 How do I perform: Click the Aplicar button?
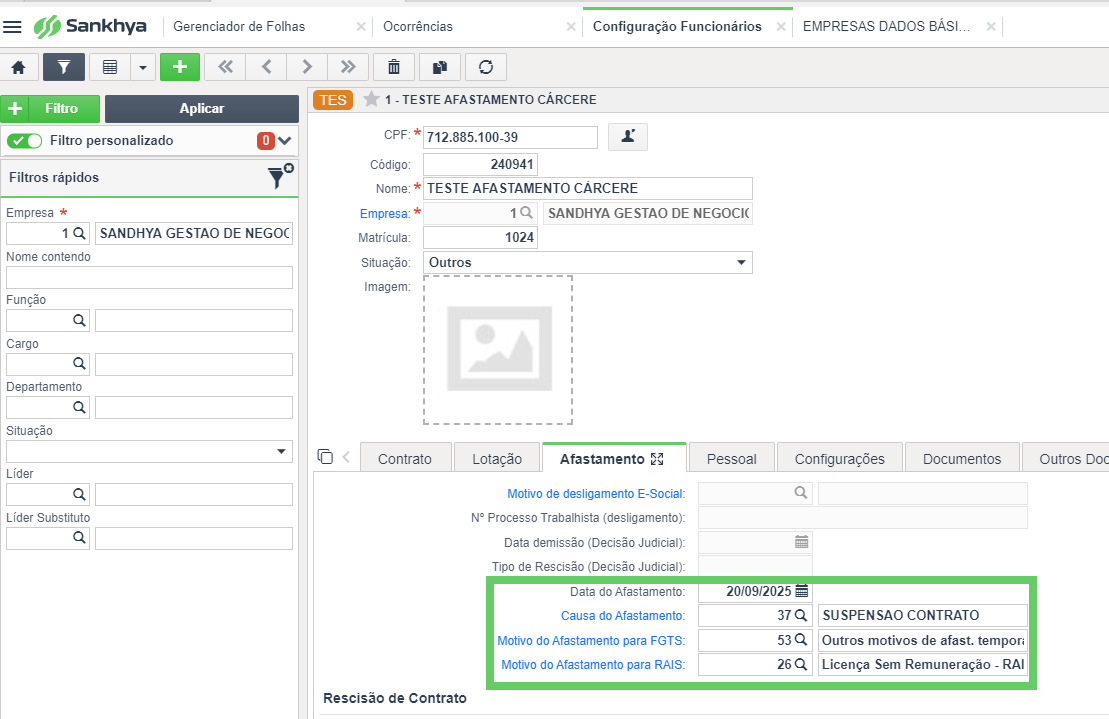[x=202, y=109]
